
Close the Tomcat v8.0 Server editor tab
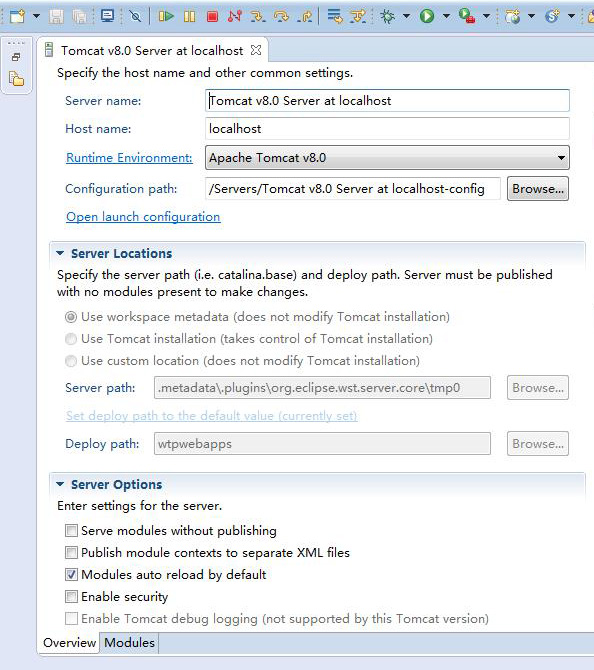[256, 50]
